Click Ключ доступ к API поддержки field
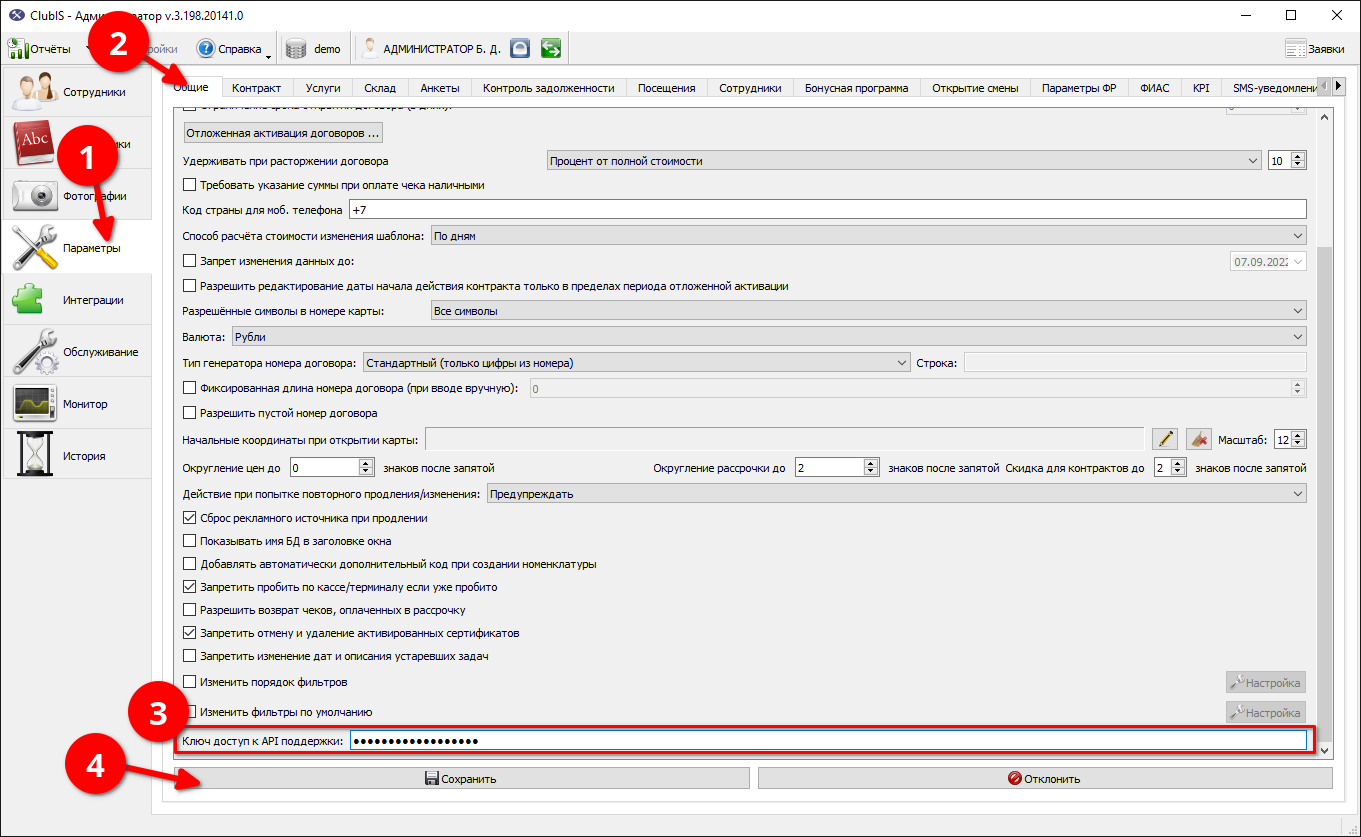Image resolution: width=1361 pixels, height=837 pixels. (828, 740)
